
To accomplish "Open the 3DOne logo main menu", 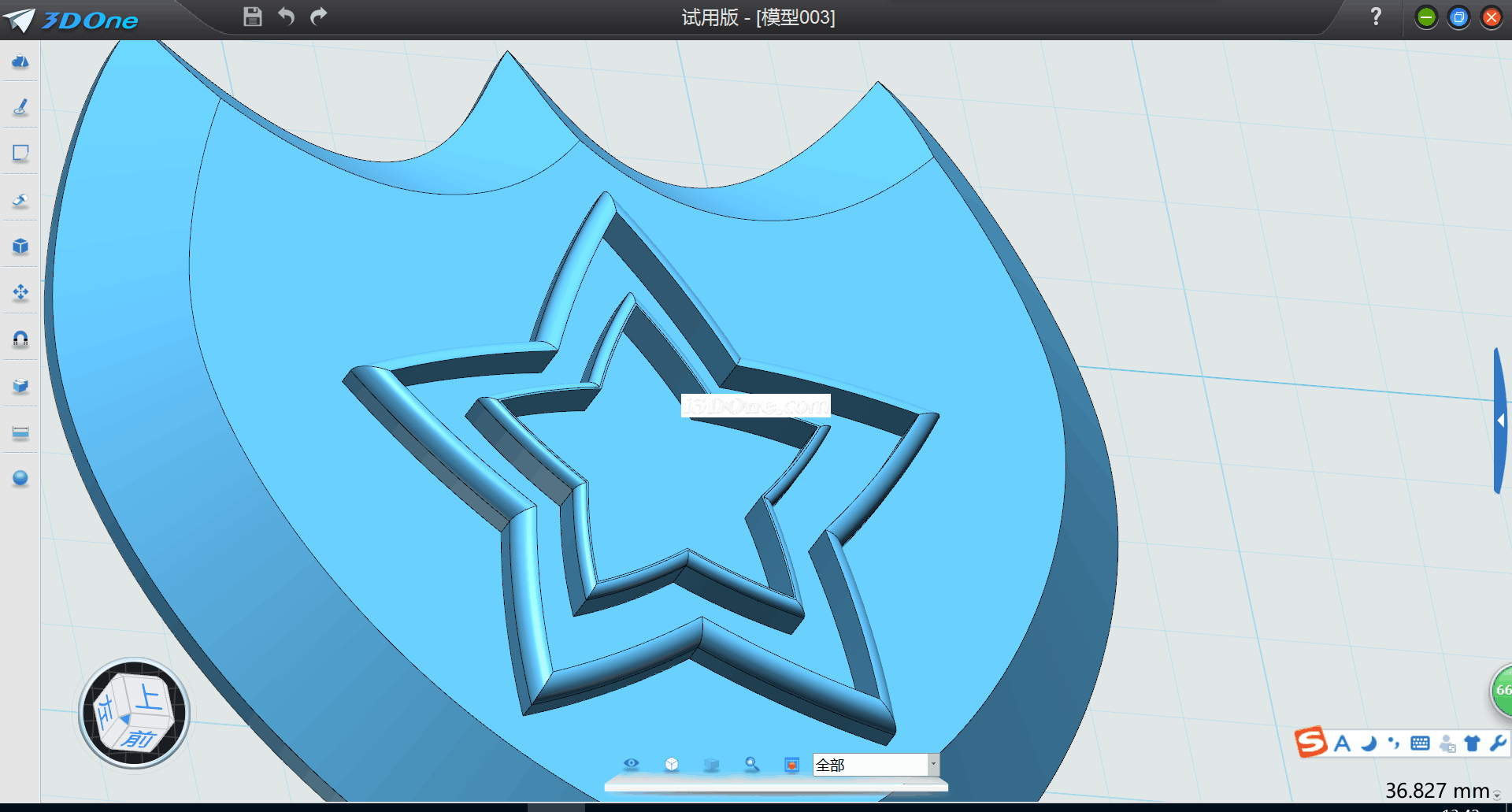I will (x=71, y=20).
